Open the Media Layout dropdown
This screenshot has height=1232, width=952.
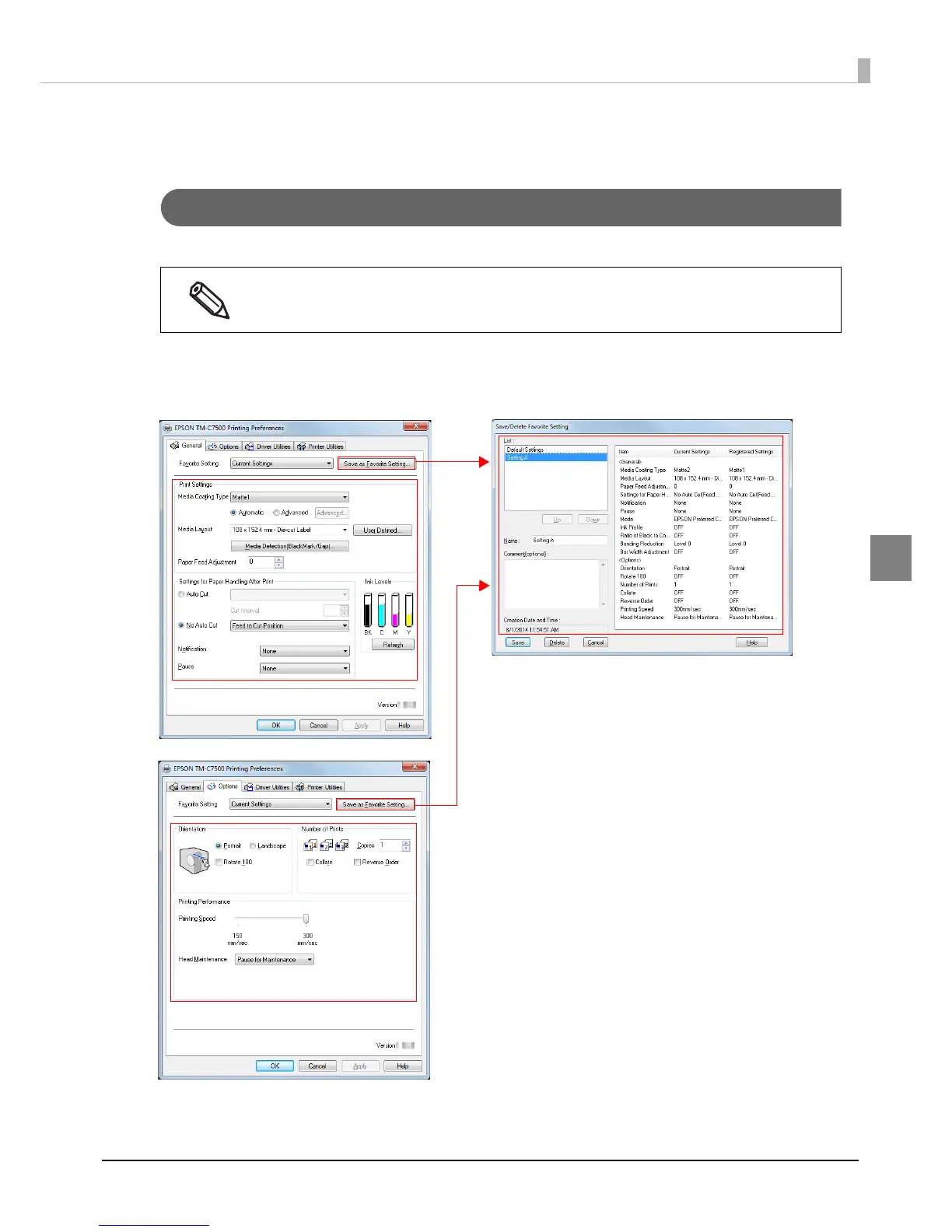289,530
